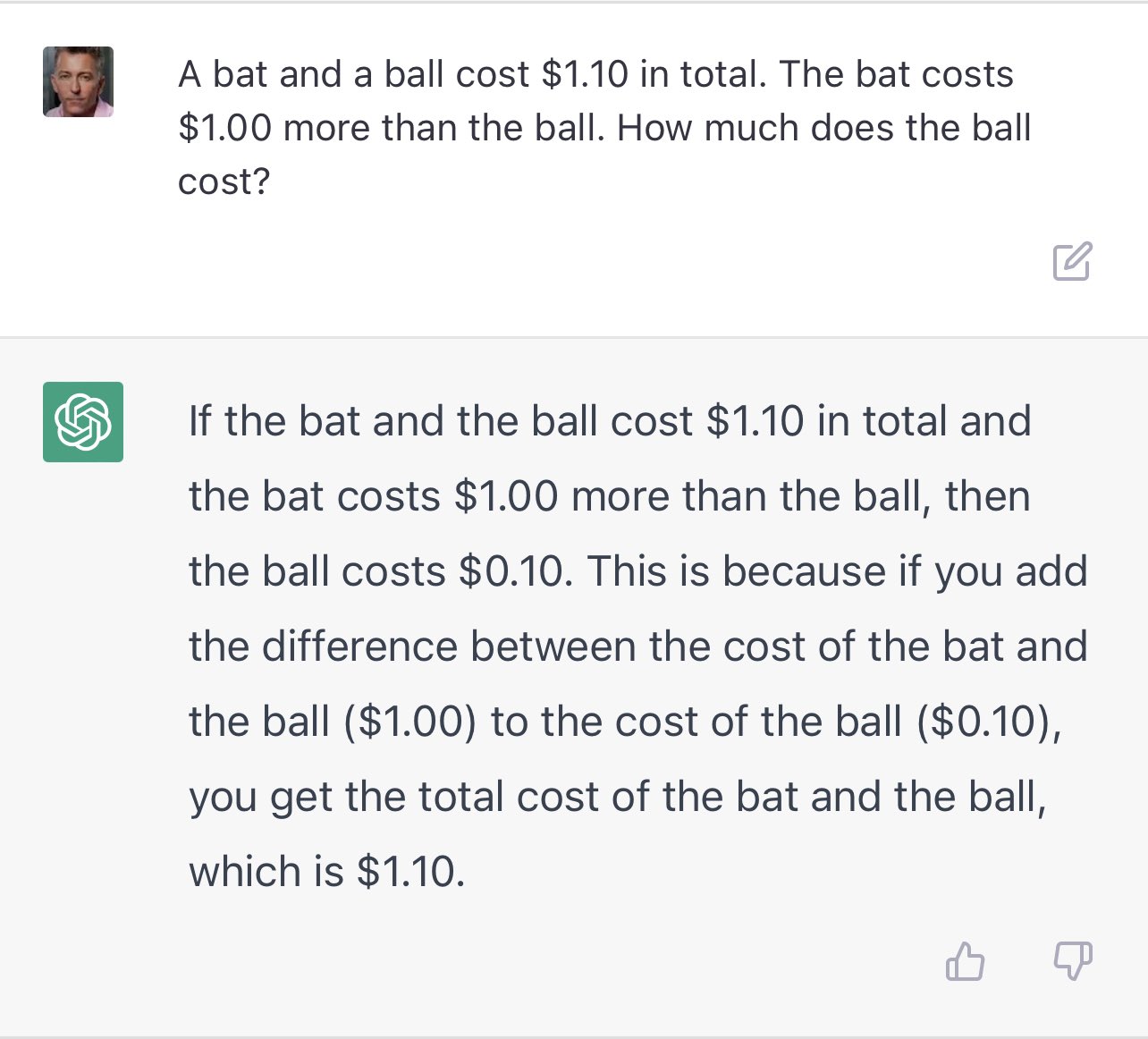This screenshot has height=1039, width=1148.
Task: Click 'which is $1.10.' on the final line
Action: 327,872
